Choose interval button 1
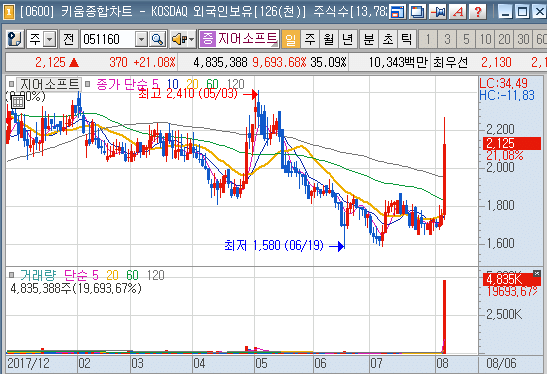 (x=428, y=39)
